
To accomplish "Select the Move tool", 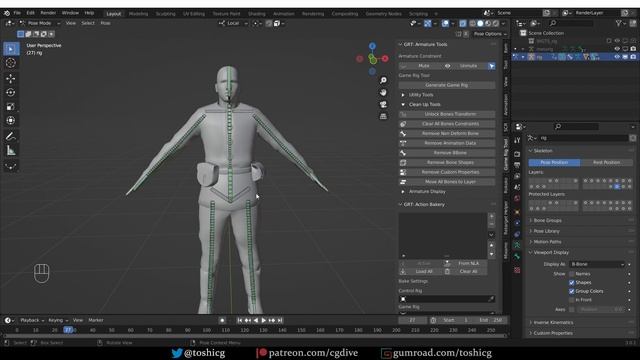I will tap(11, 78).
